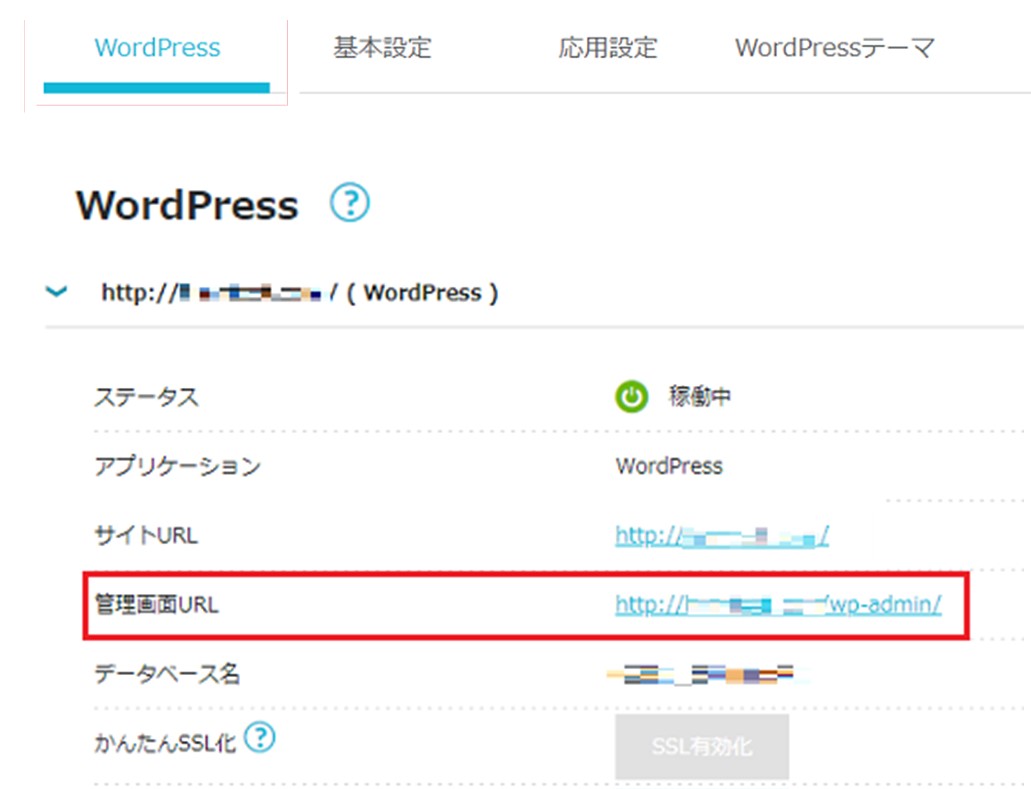
Task: Click the SSL有効化 button
Action: [702, 747]
